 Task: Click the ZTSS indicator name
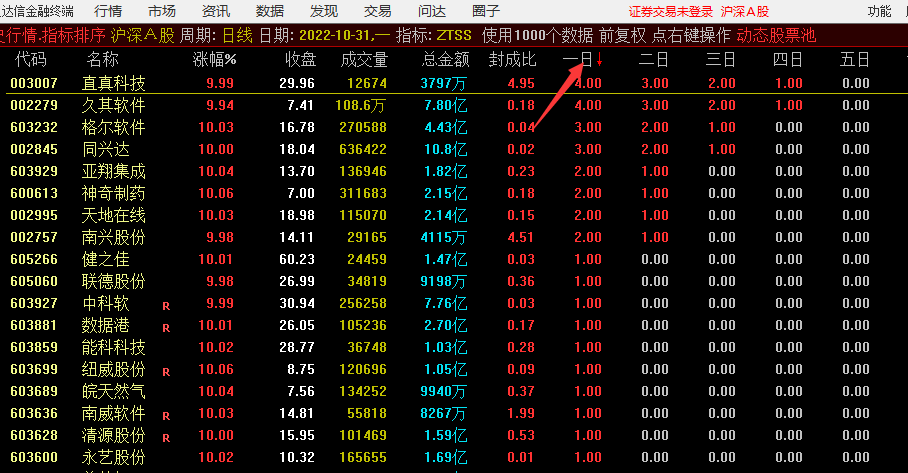pyautogui.click(x=454, y=35)
